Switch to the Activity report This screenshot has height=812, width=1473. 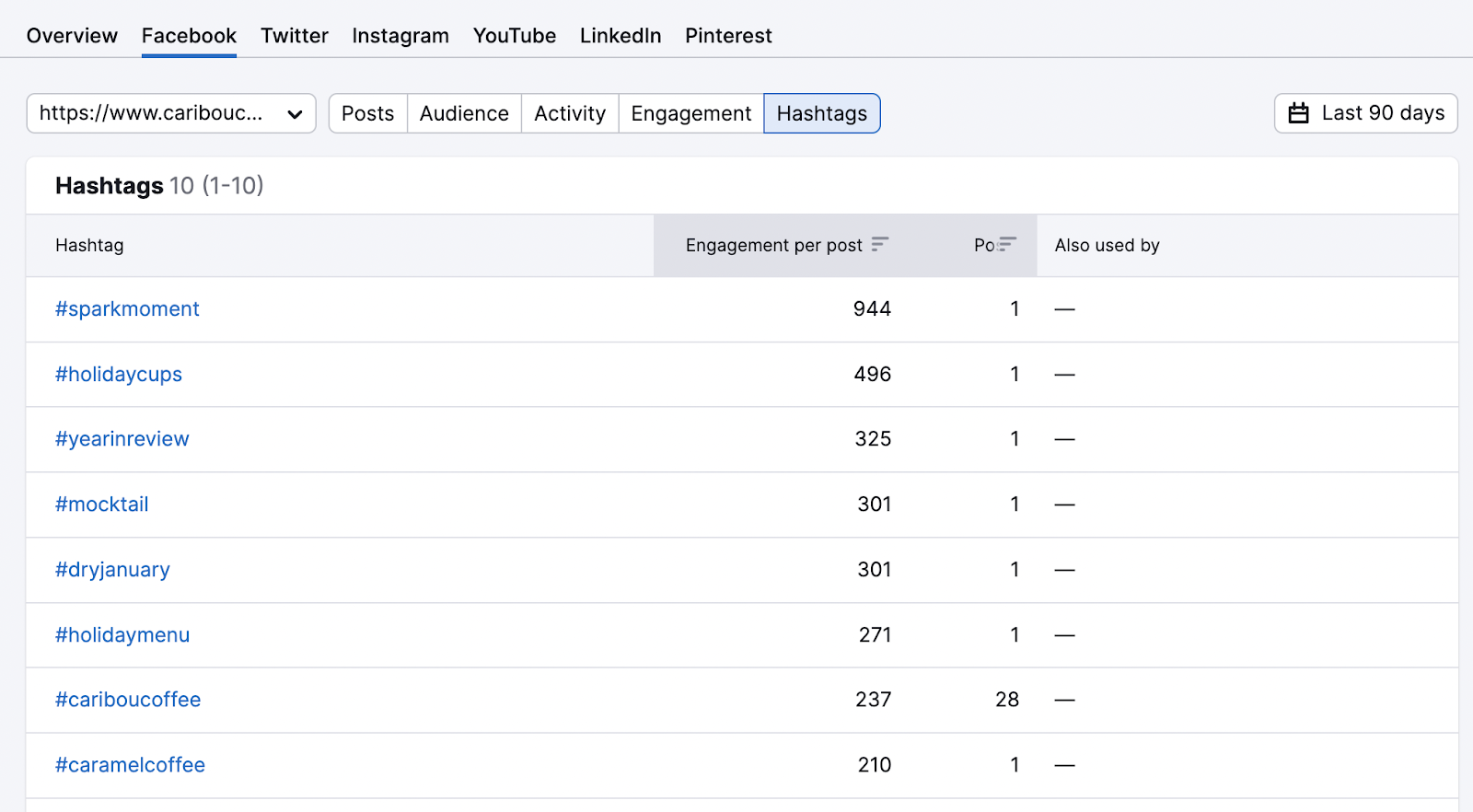[570, 113]
